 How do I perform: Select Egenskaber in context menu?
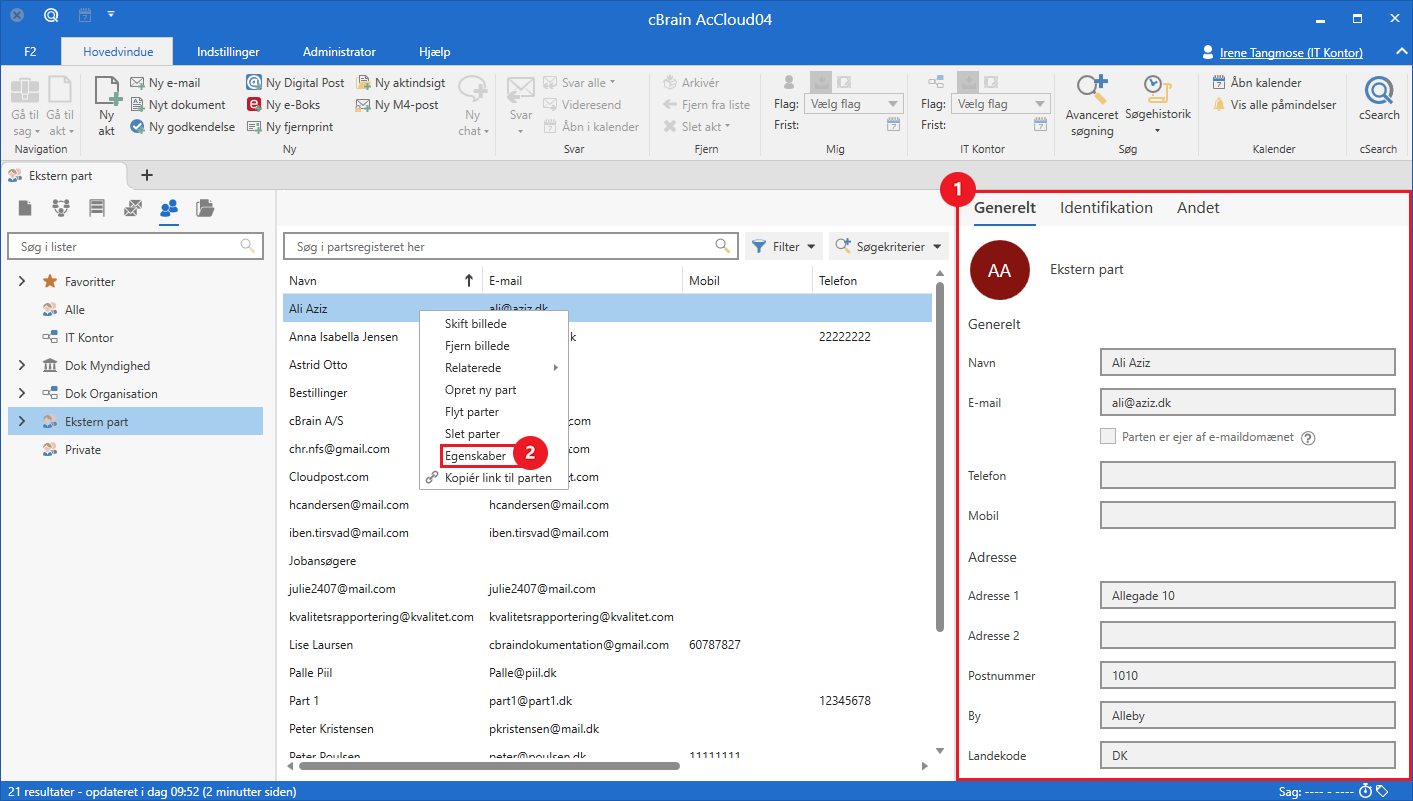(x=475, y=456)
